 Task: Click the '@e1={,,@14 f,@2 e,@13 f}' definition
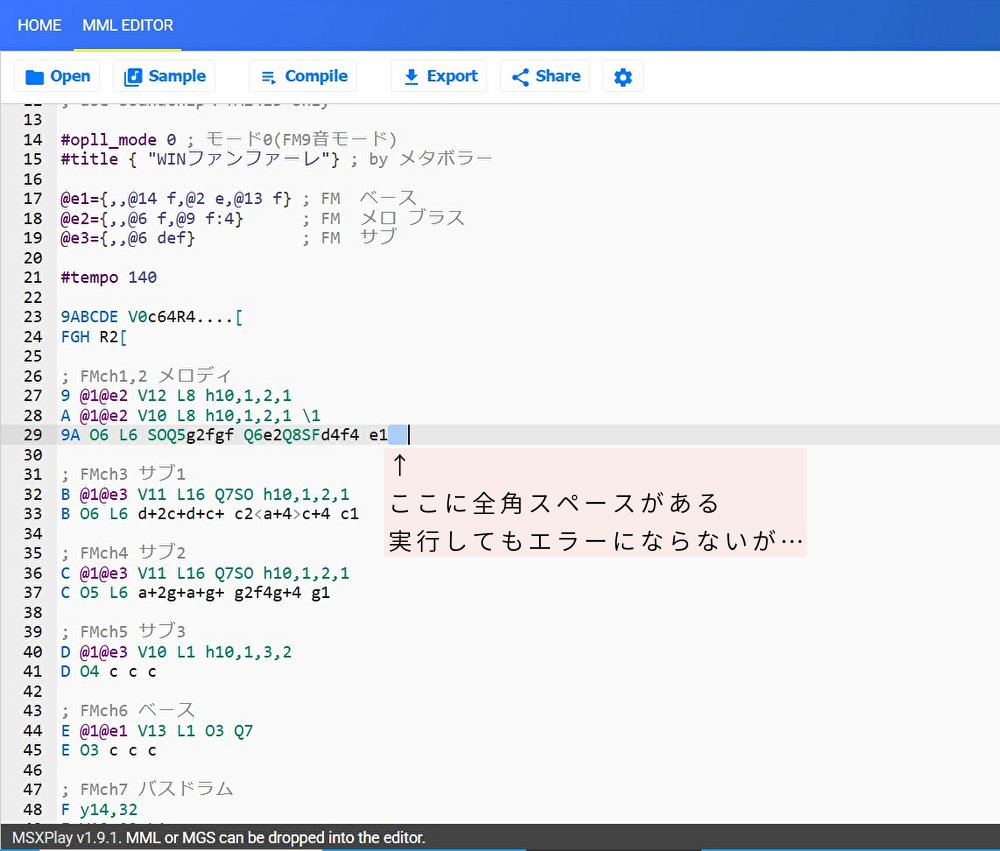coord(176,199)
